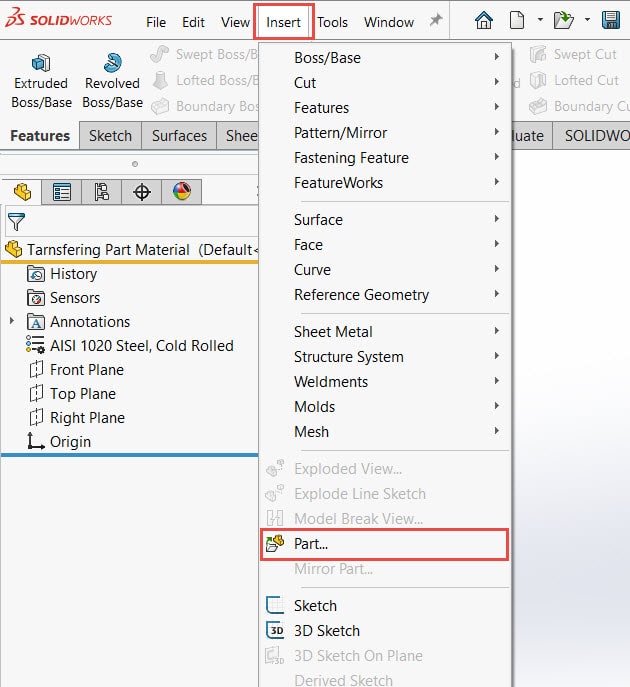Expand the Mesh submenu arrow

point(497,430)
